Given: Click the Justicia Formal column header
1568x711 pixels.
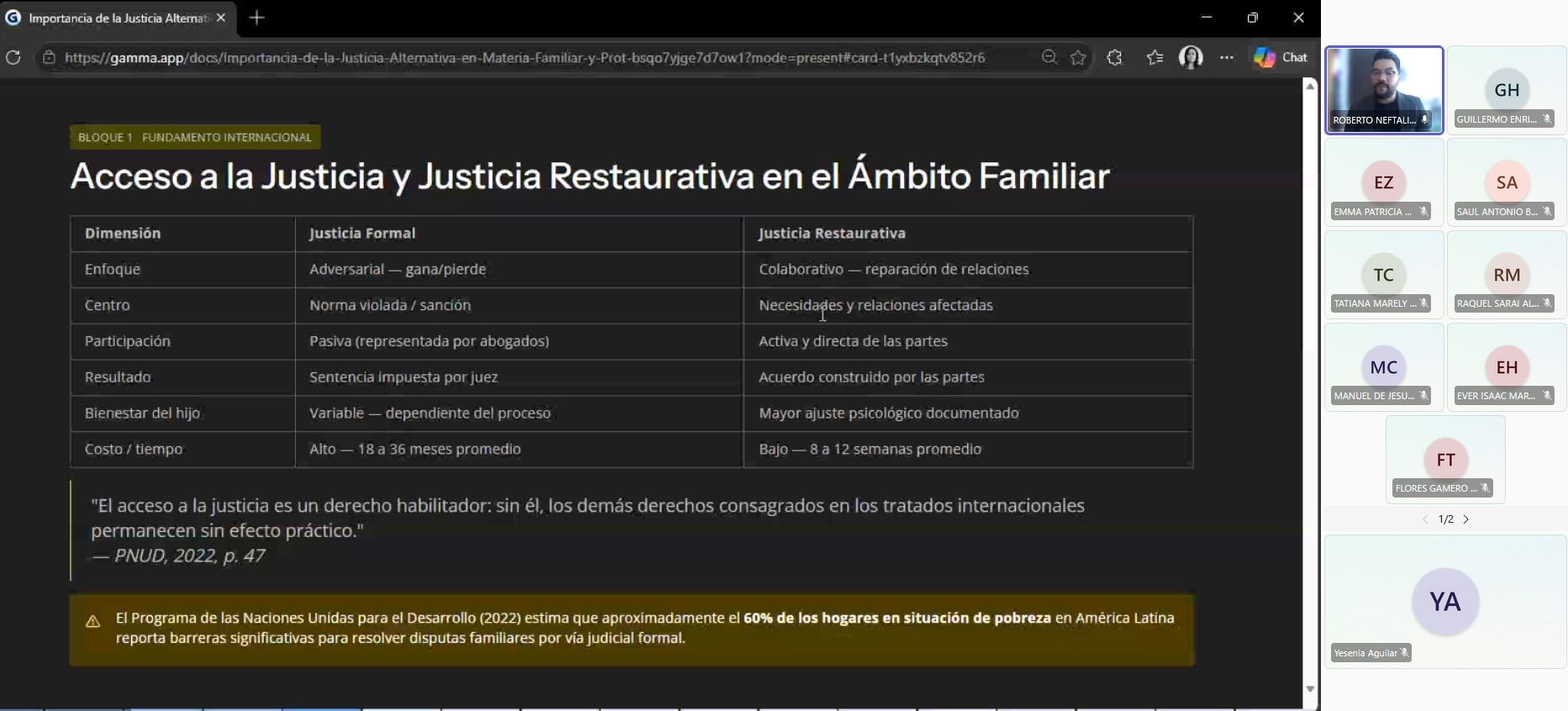Looking at the screenshot, I should tap(362, 234).
